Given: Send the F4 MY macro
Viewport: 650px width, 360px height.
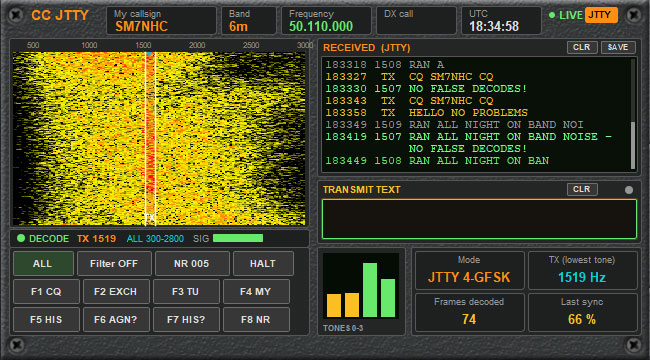Looking at the screenshot, I should (256, 292).
